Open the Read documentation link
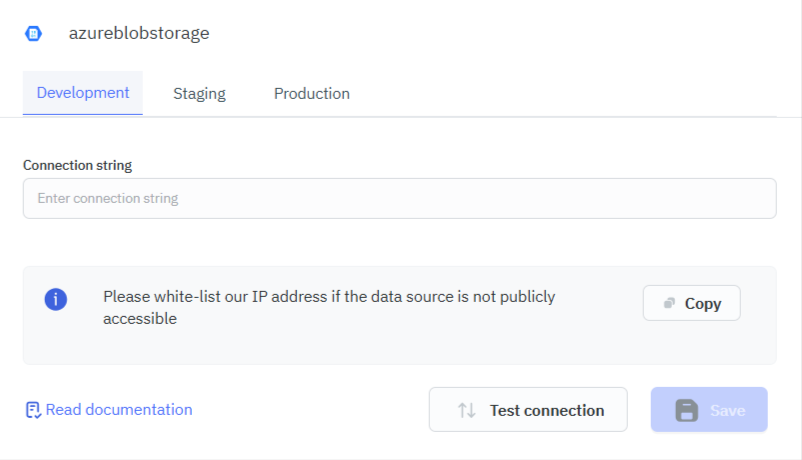 click(x=118, y=409)
